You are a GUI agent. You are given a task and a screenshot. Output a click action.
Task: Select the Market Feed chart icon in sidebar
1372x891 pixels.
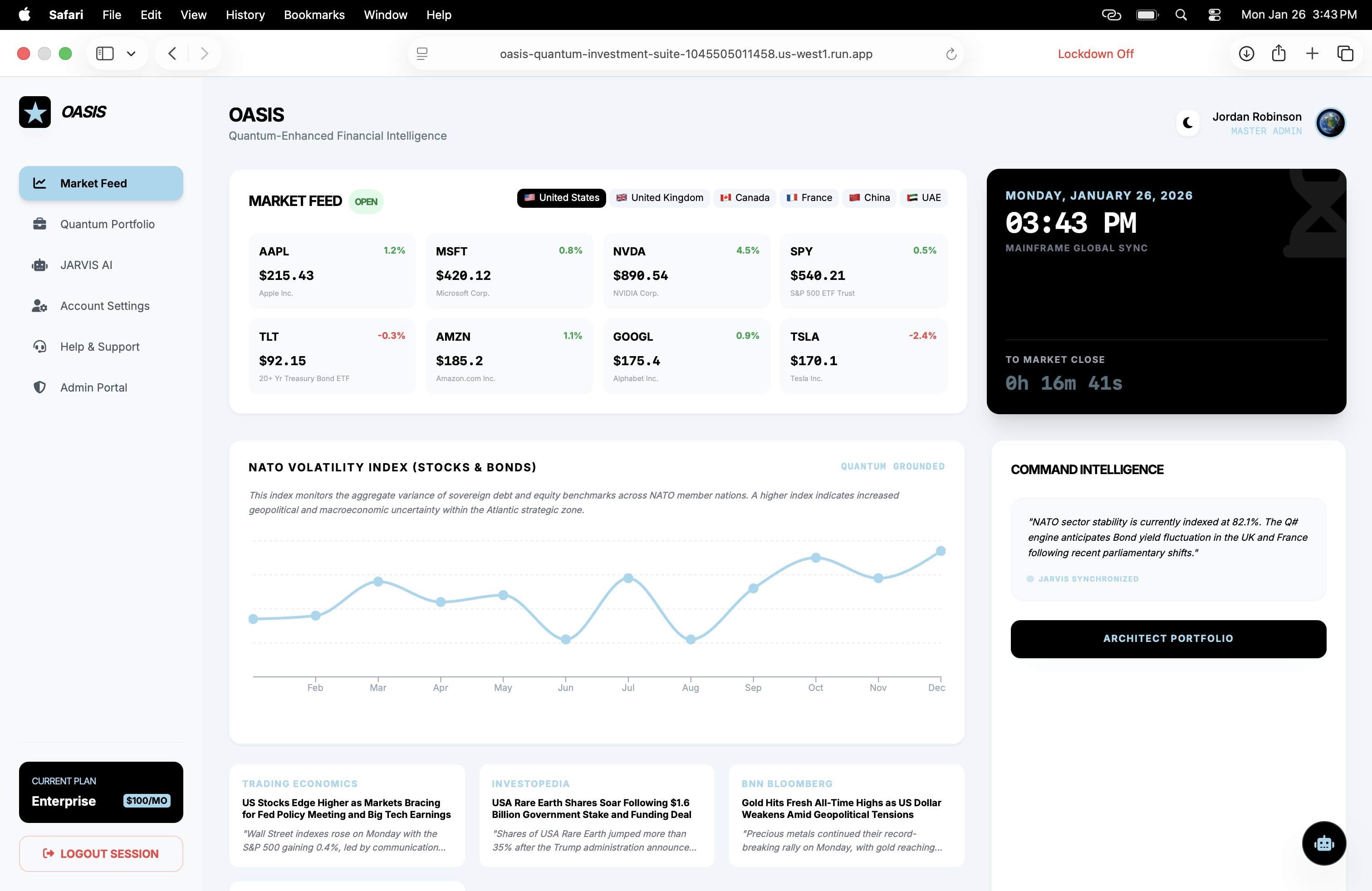(x=40, y=183)
